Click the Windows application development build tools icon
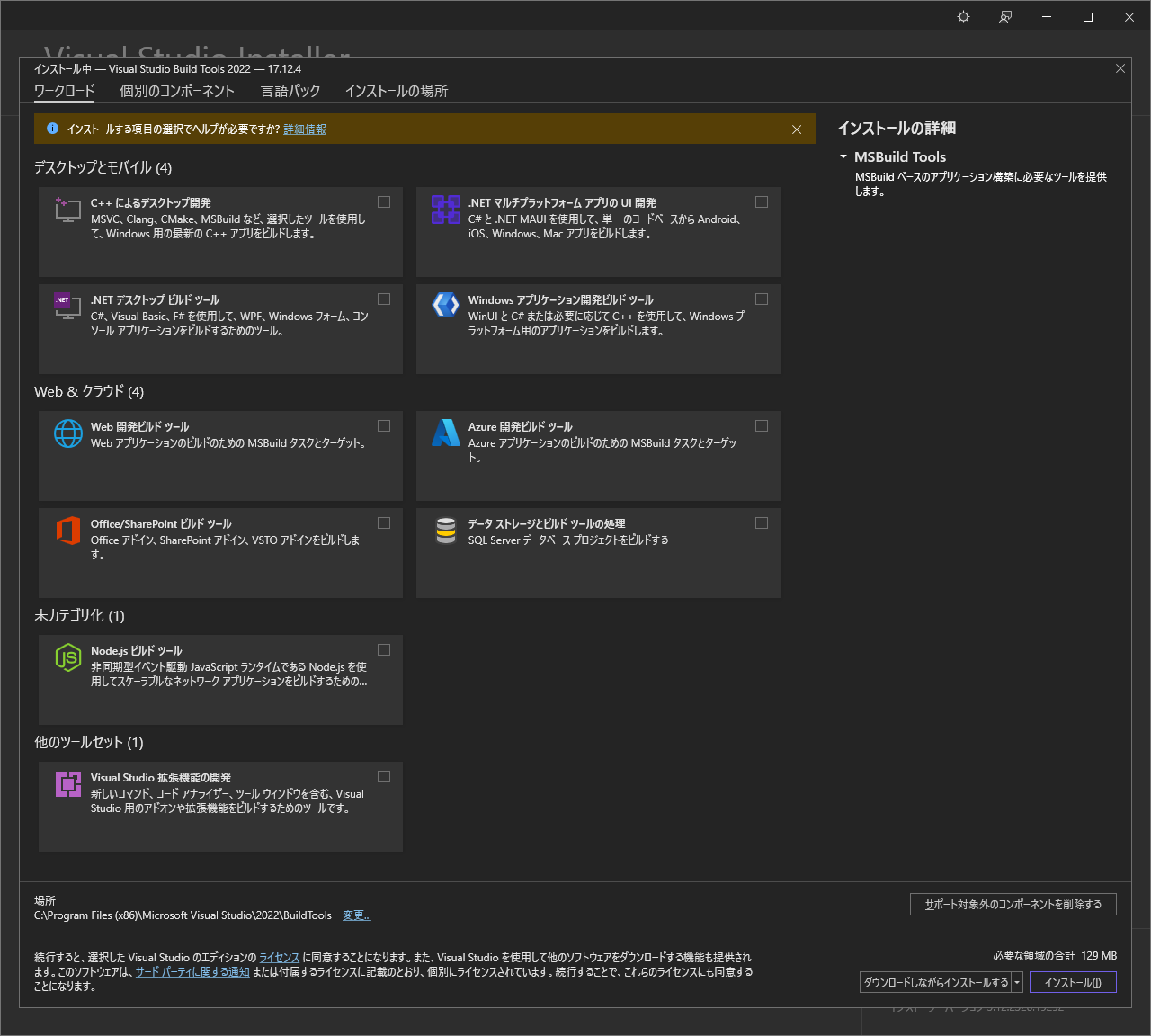Viewport: 1151px width, 1036px height. coord(445,306)
